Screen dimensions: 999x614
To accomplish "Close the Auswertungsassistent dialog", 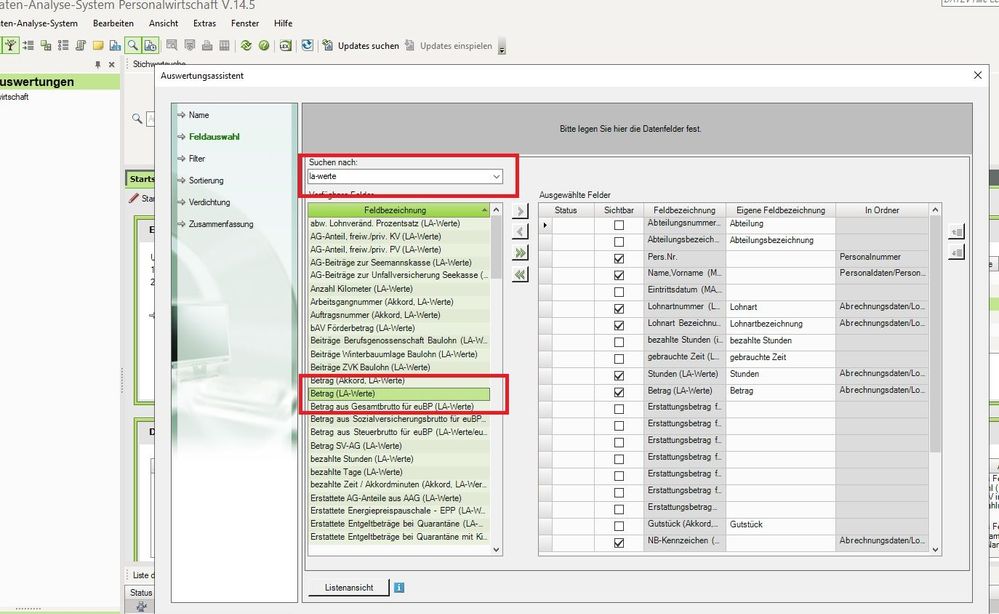I will (977, 75).
